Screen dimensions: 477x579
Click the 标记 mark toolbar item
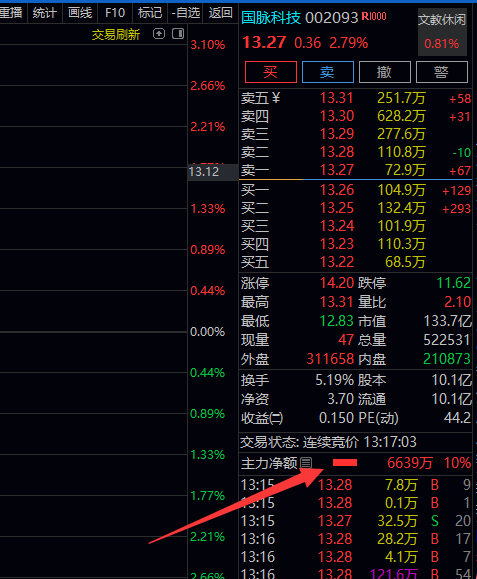coord(150,13)
